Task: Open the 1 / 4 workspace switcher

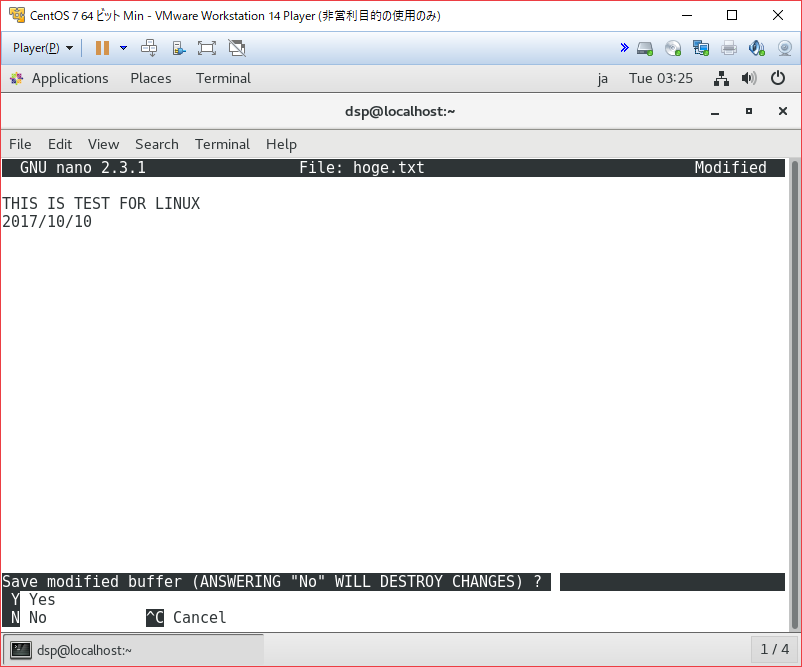Action: 774,650
